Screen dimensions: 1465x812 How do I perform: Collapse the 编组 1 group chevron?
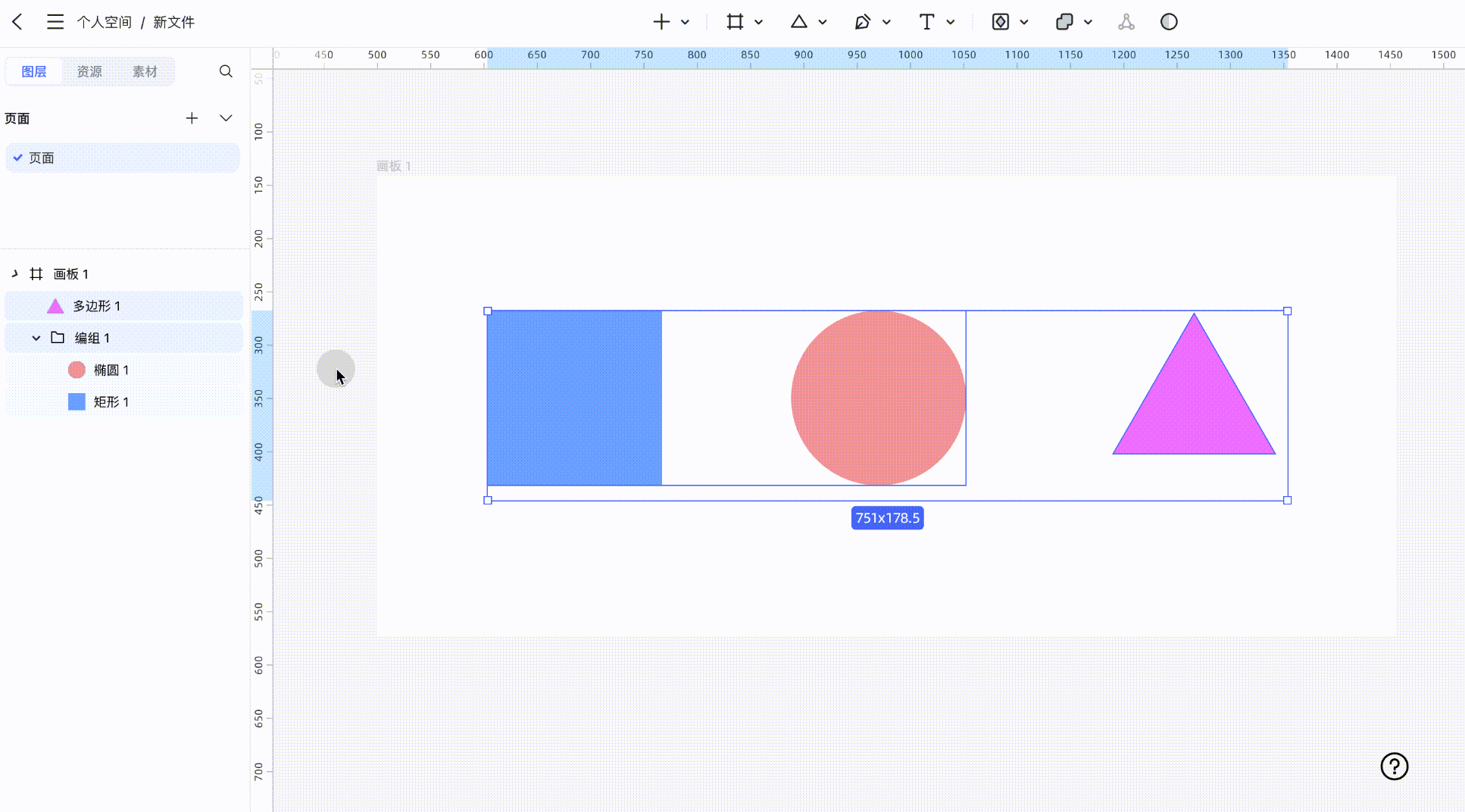point(36,338)
